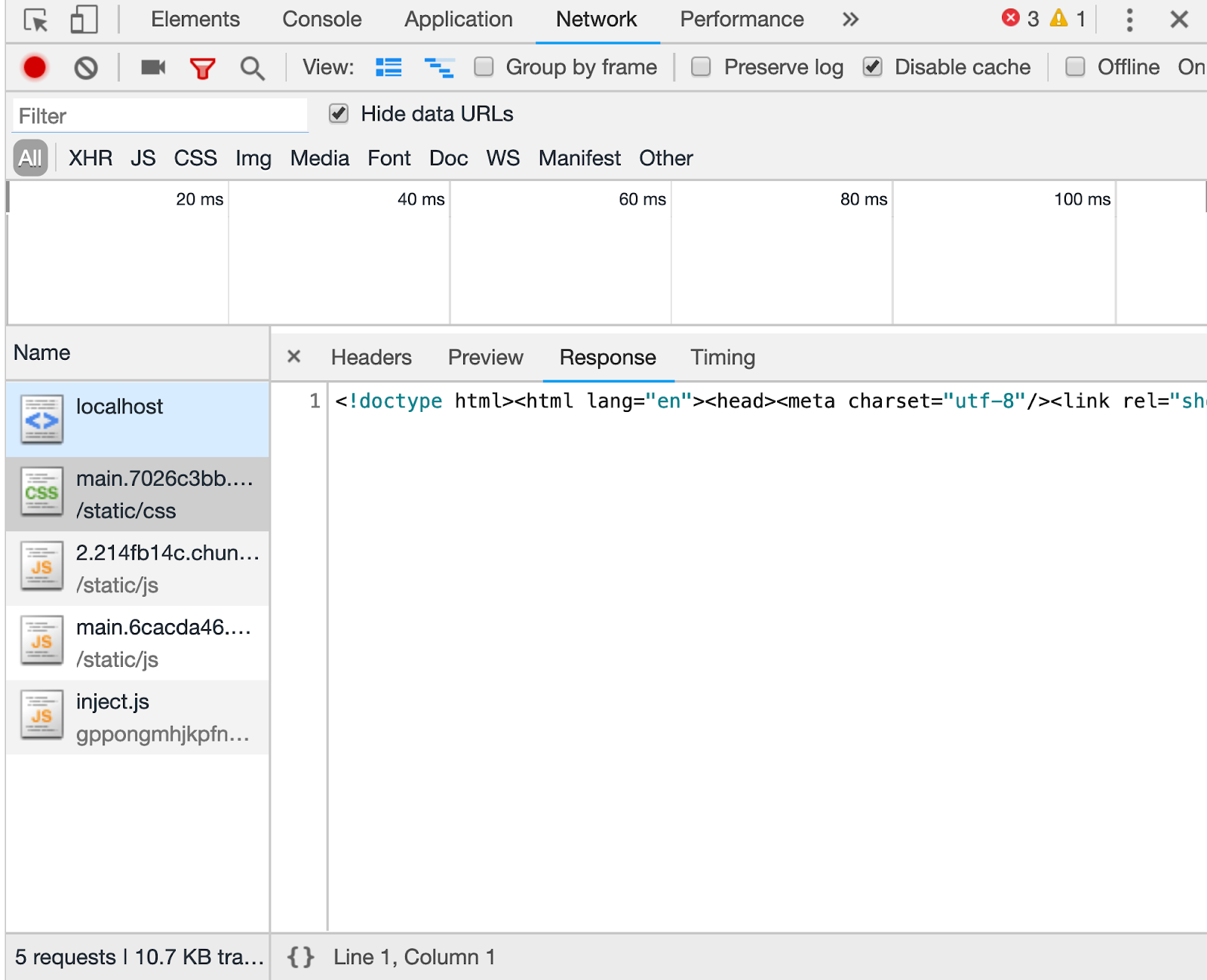
Task: Filter requests by Img type
Action: [253, 158]
